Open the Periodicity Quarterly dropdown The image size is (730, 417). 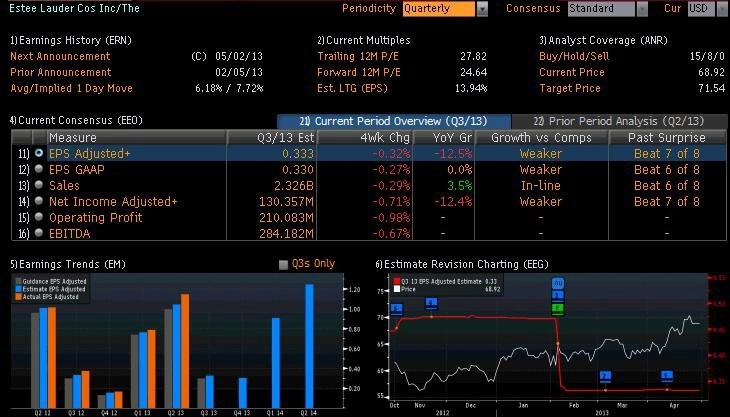point(445,8)
